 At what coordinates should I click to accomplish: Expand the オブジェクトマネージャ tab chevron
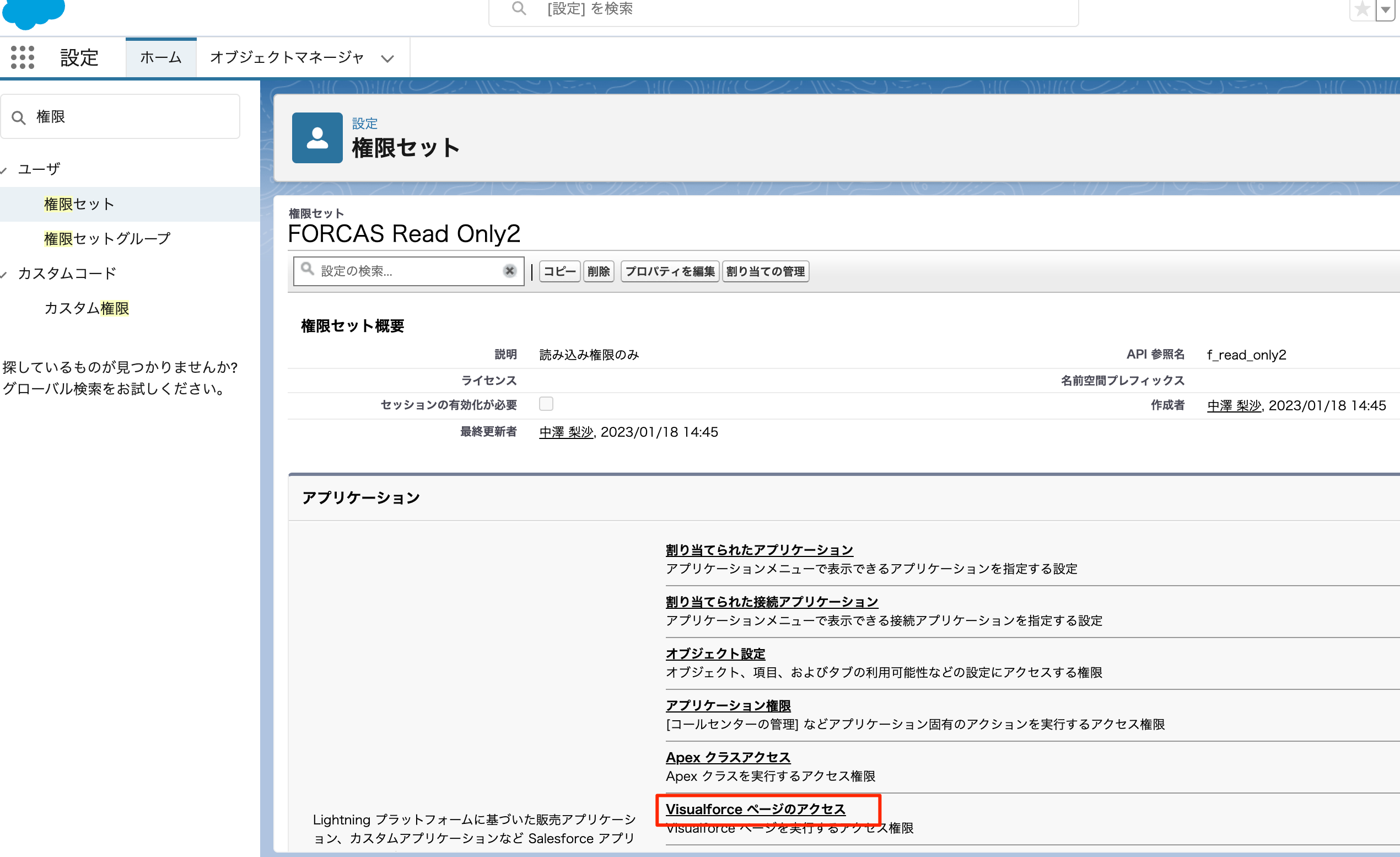pyautogui.click(x=387, y=58)
